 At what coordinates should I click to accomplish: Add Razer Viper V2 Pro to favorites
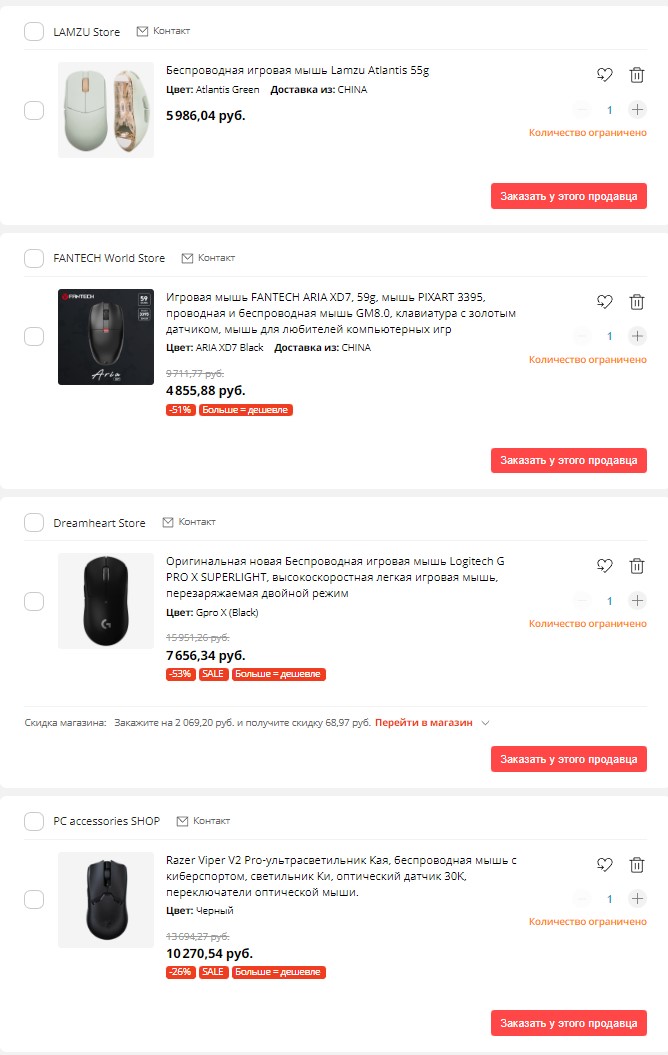604,865
